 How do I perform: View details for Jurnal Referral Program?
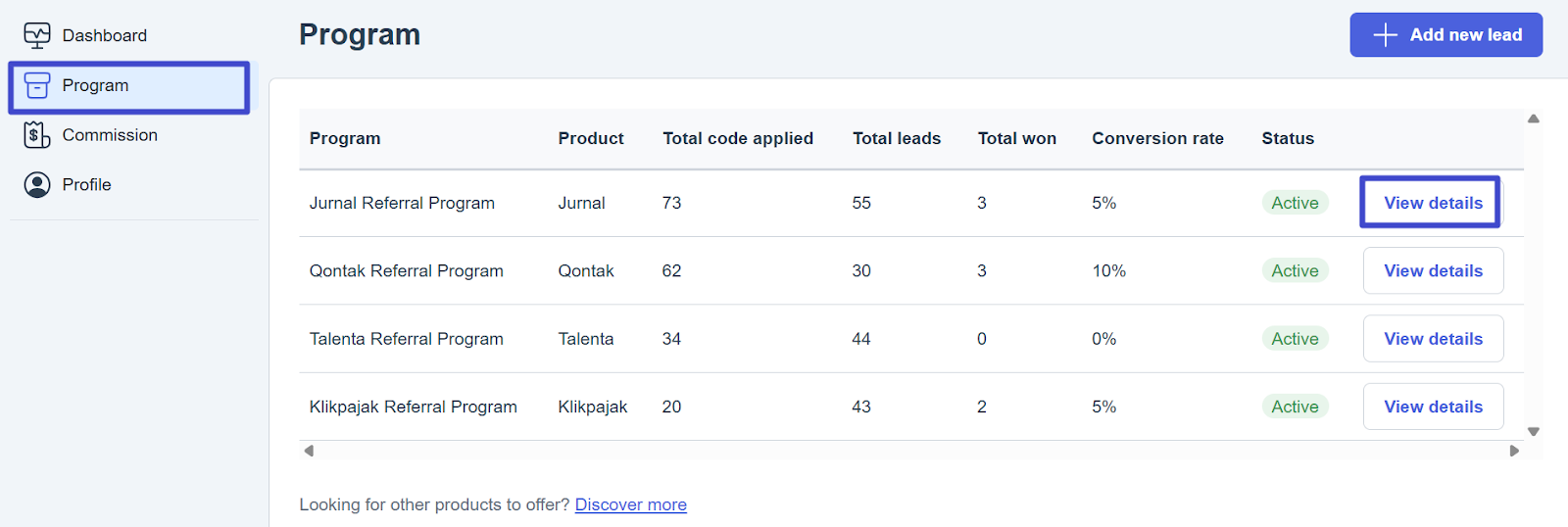coord(1432,203)
